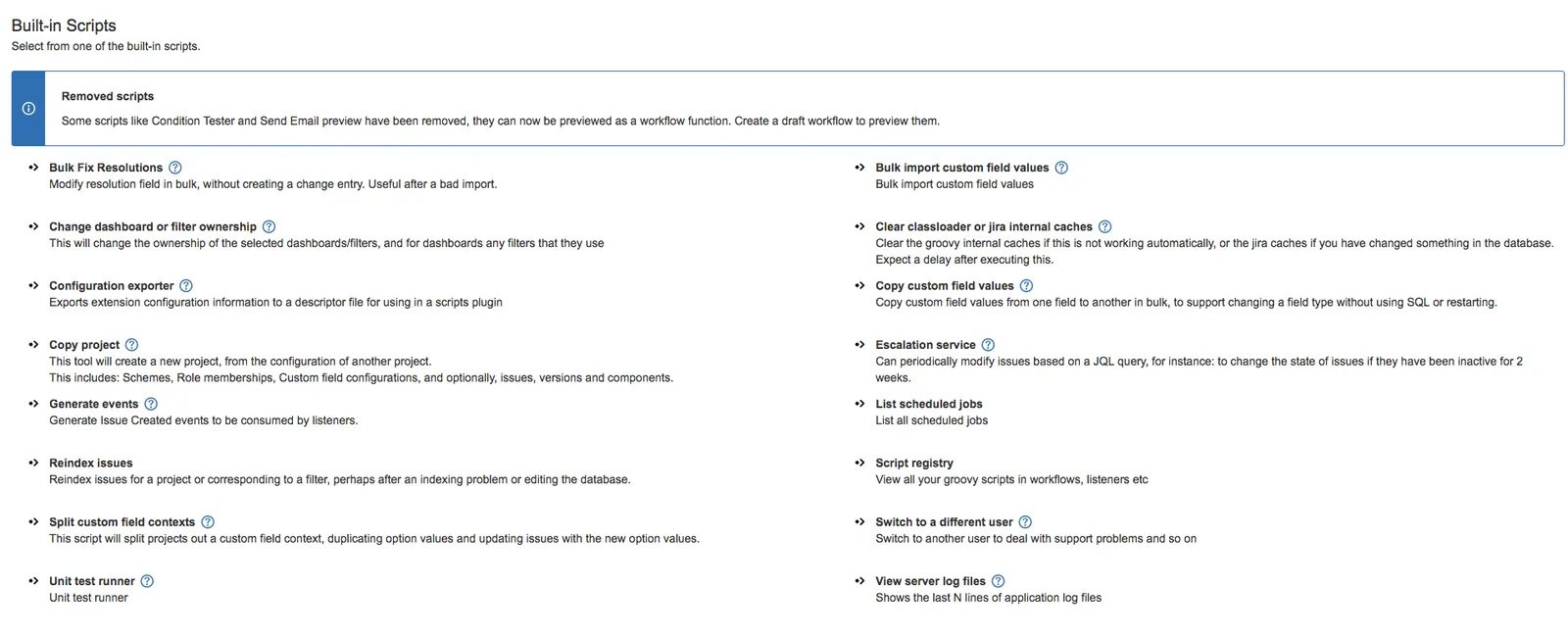Image resolution: width=1568 pixels, height=637 pixels.
Task: Click the script icon before Escalation service
Action: click(x=859, y=345)
